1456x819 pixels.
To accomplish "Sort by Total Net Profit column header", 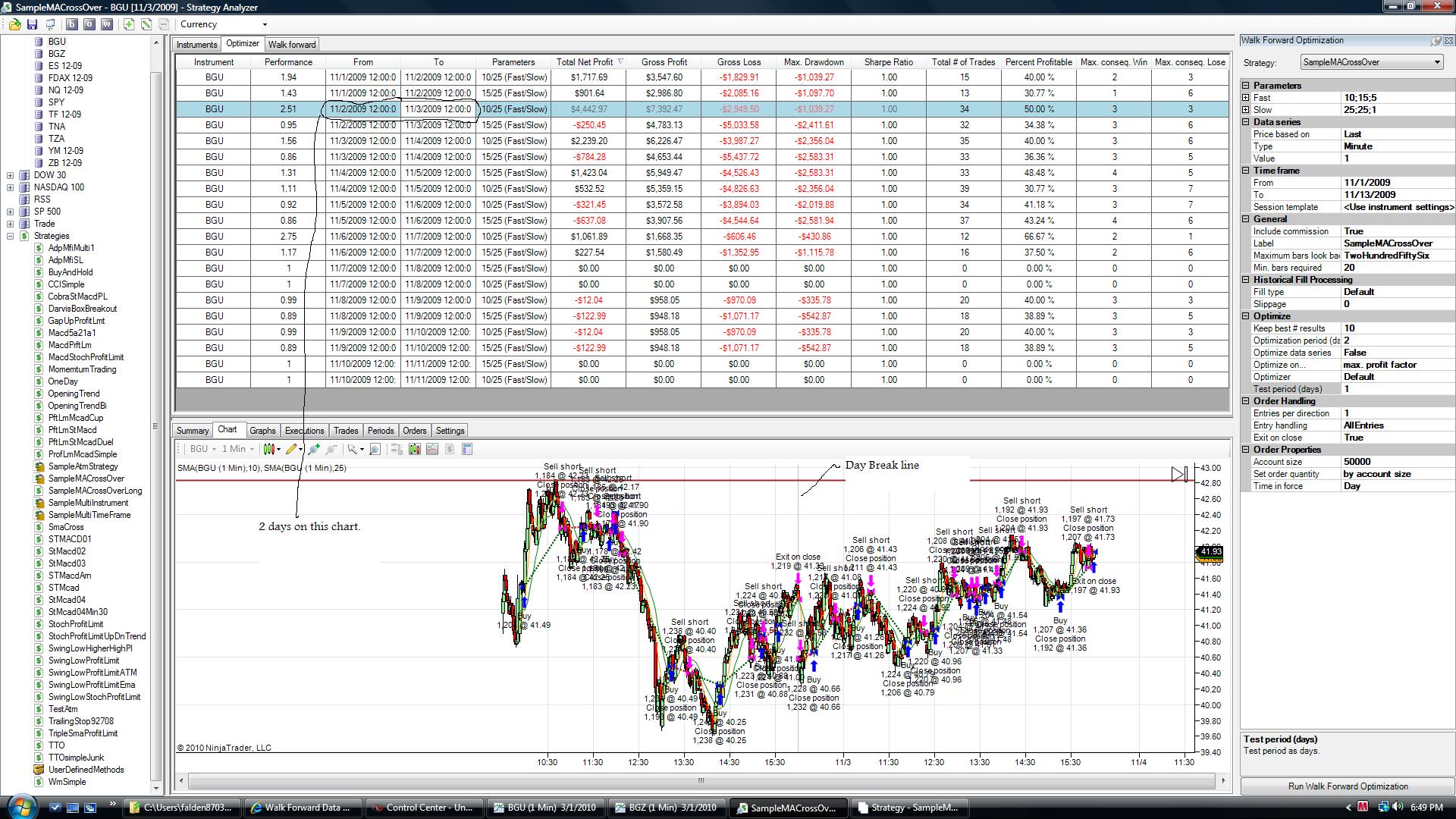I will click(584, 62).
